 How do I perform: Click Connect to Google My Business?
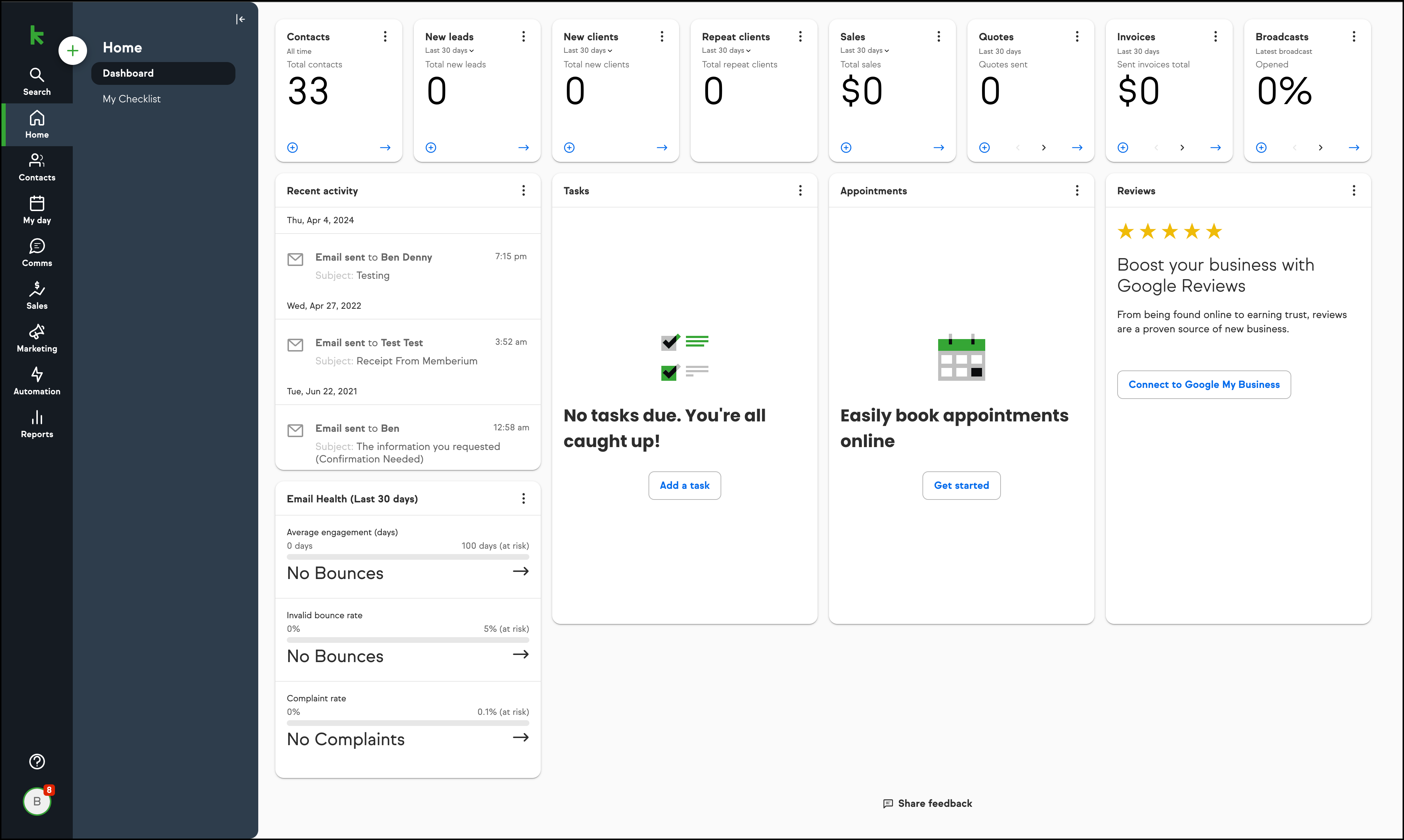tap(1204, 385)
